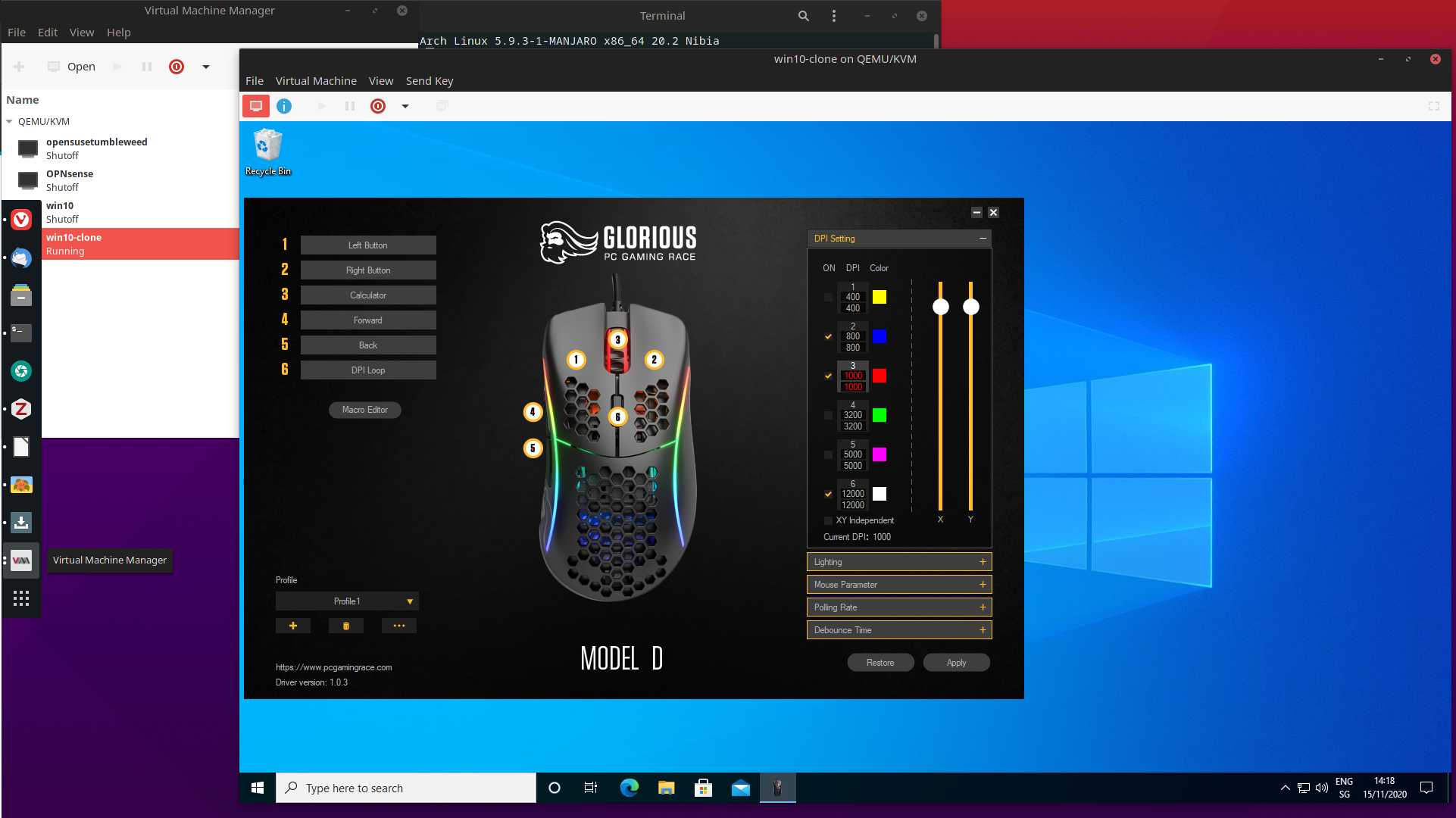Screen dimensions: 1456x818
Task: Collapse QEMU/KVM connection tree
Action: [9, 121]
